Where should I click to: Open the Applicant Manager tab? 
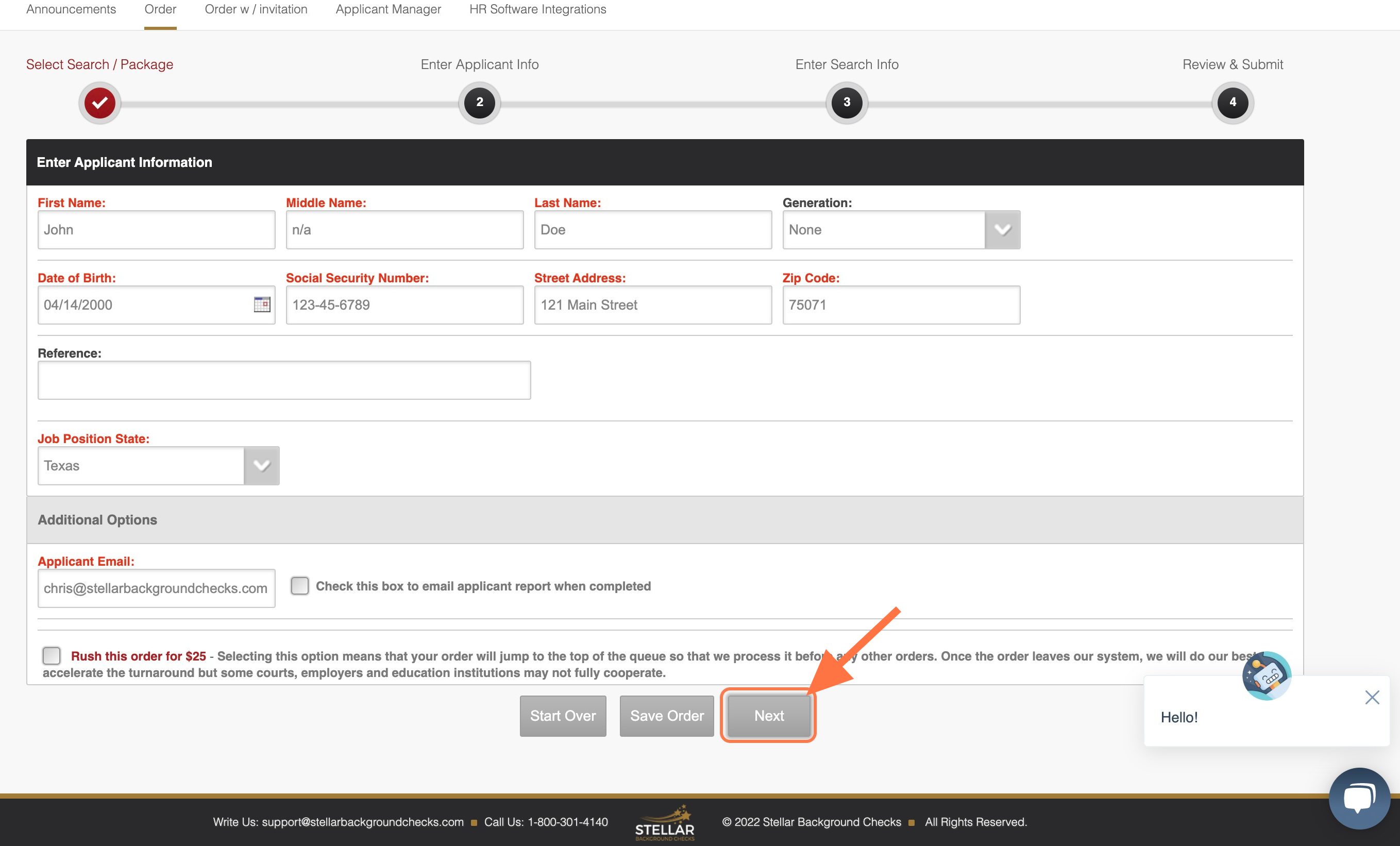coord(388,9)
